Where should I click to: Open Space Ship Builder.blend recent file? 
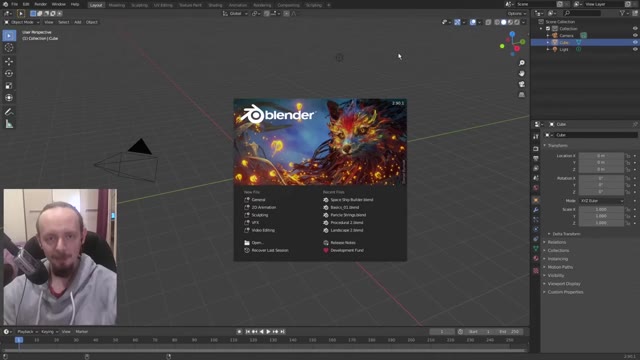(351, 200)
